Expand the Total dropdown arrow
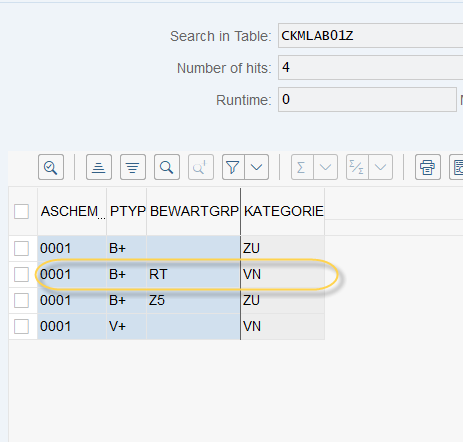 point(325,167)
